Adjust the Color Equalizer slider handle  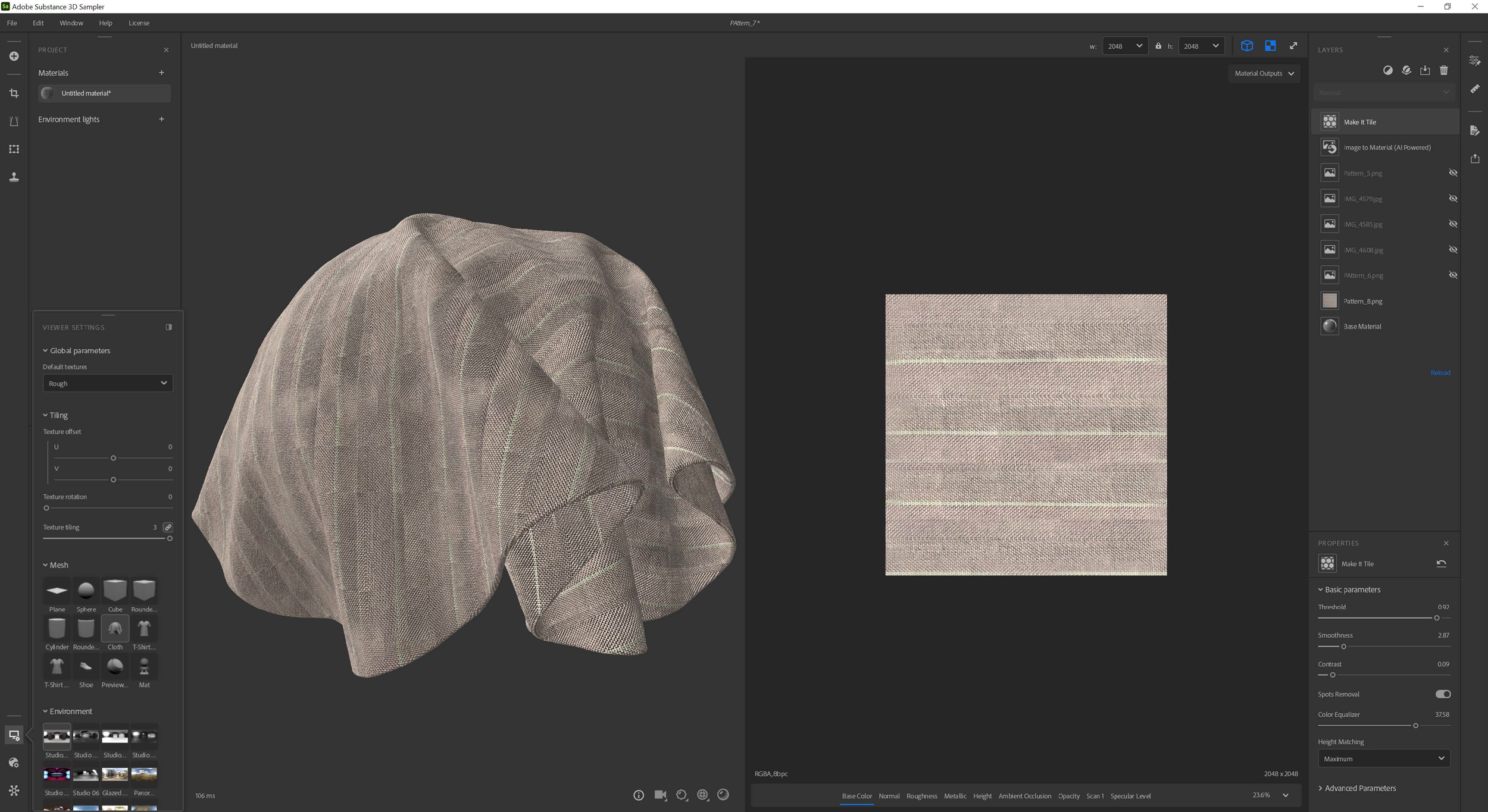(1415, 725)
